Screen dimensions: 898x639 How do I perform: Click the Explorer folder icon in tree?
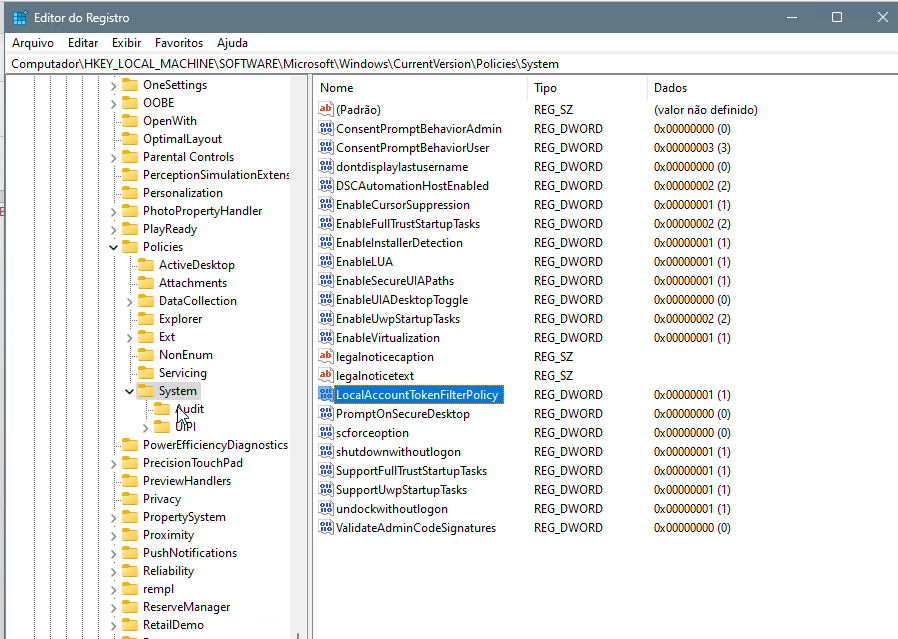(x=146, y=319)
